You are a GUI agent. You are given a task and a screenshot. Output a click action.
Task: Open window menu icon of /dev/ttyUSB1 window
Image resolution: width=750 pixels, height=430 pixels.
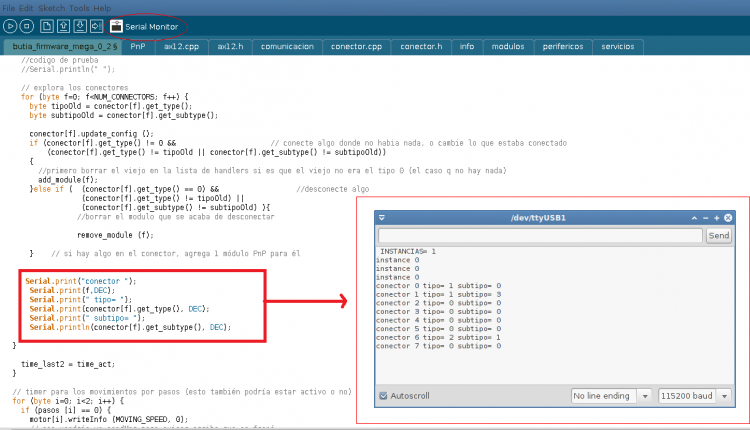pos(382,217)
